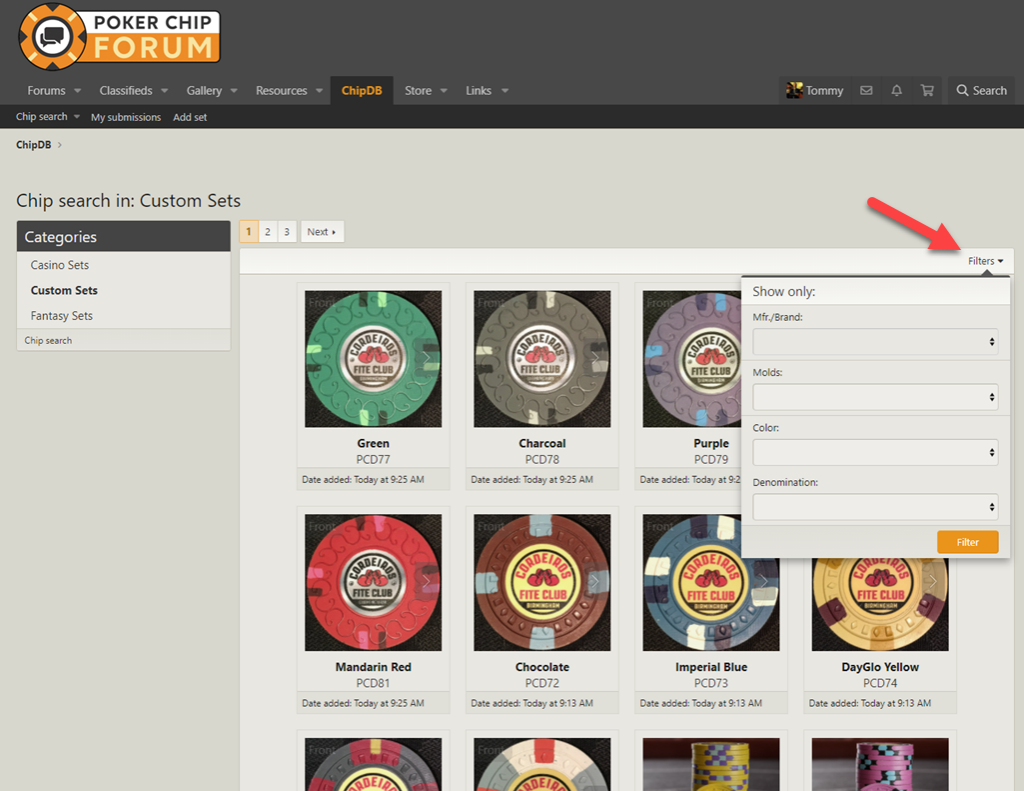Click the DayGlo Yellow chip title

[x=880, y=667]
